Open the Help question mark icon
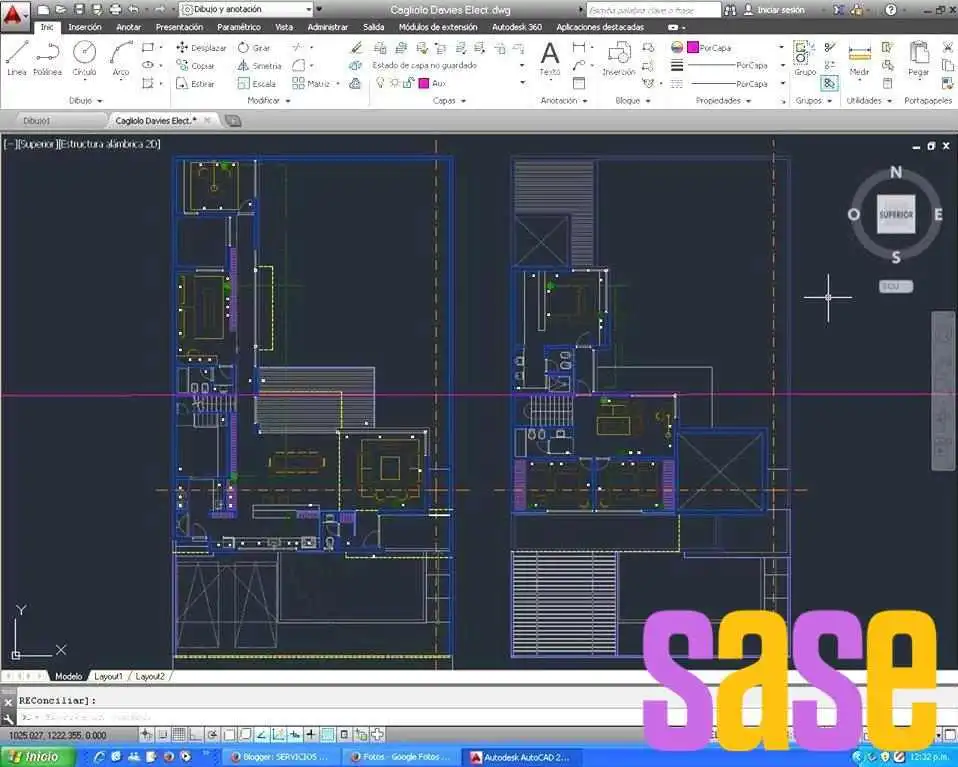Screen dimensions: 958x767 tap(891, 10)
